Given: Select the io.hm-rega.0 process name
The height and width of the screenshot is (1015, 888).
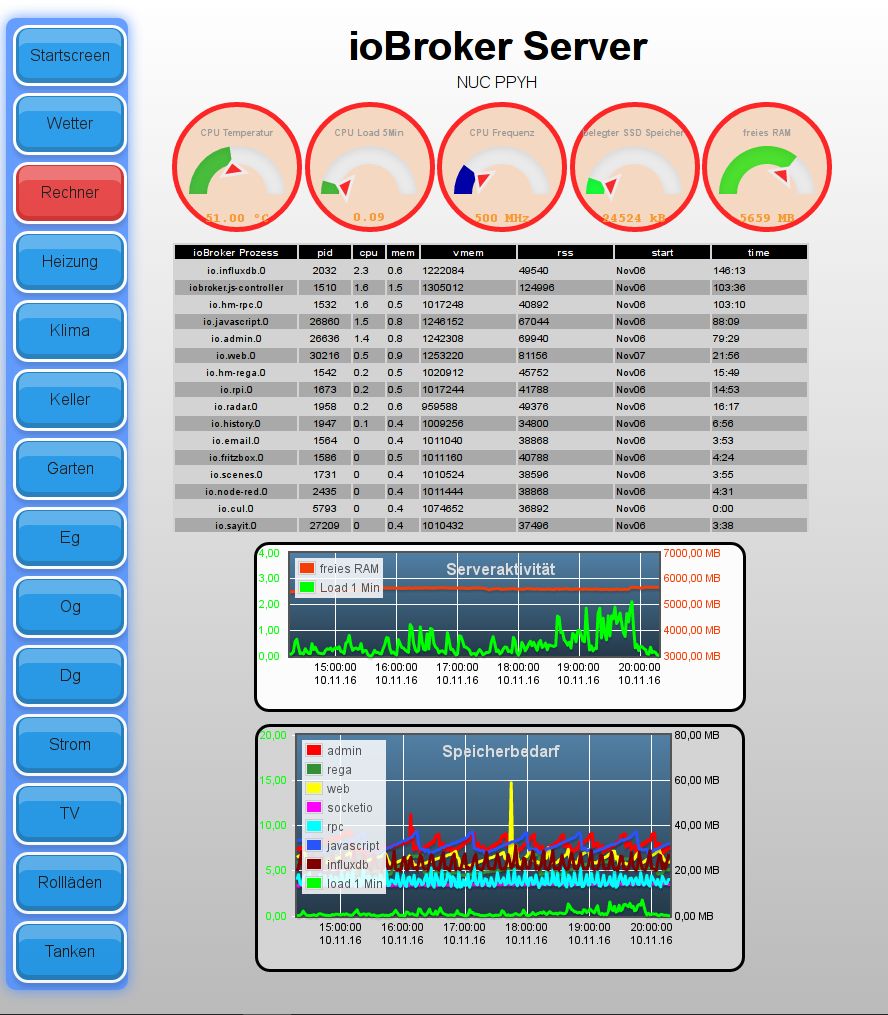Looking at the screenshot, I should coord(236,373).
